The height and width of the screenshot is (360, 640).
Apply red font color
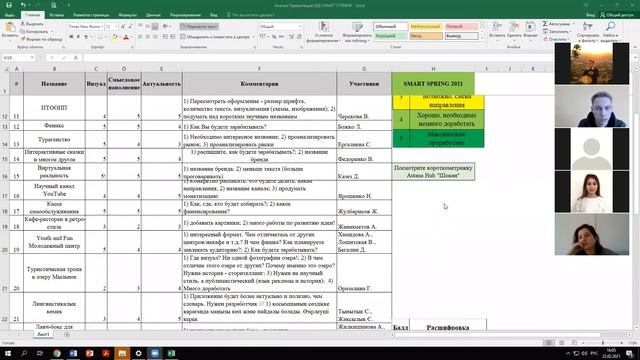pyautogui.click(x=126, y=37)
